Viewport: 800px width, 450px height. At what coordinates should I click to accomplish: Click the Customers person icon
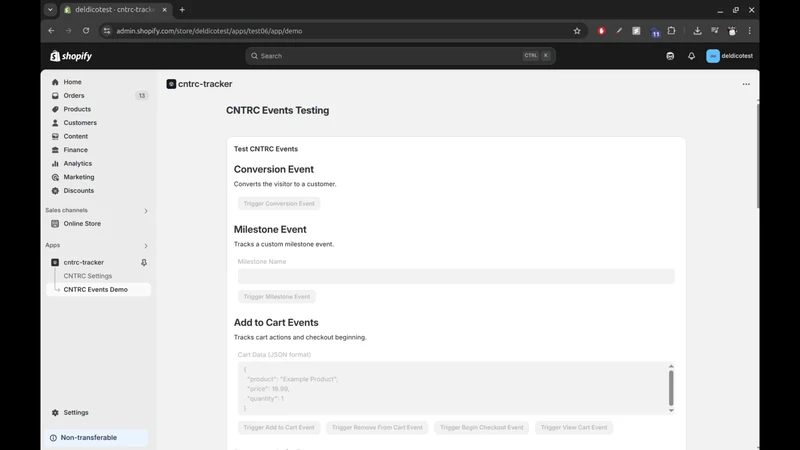pyautogui.click(x=55, y=122)
